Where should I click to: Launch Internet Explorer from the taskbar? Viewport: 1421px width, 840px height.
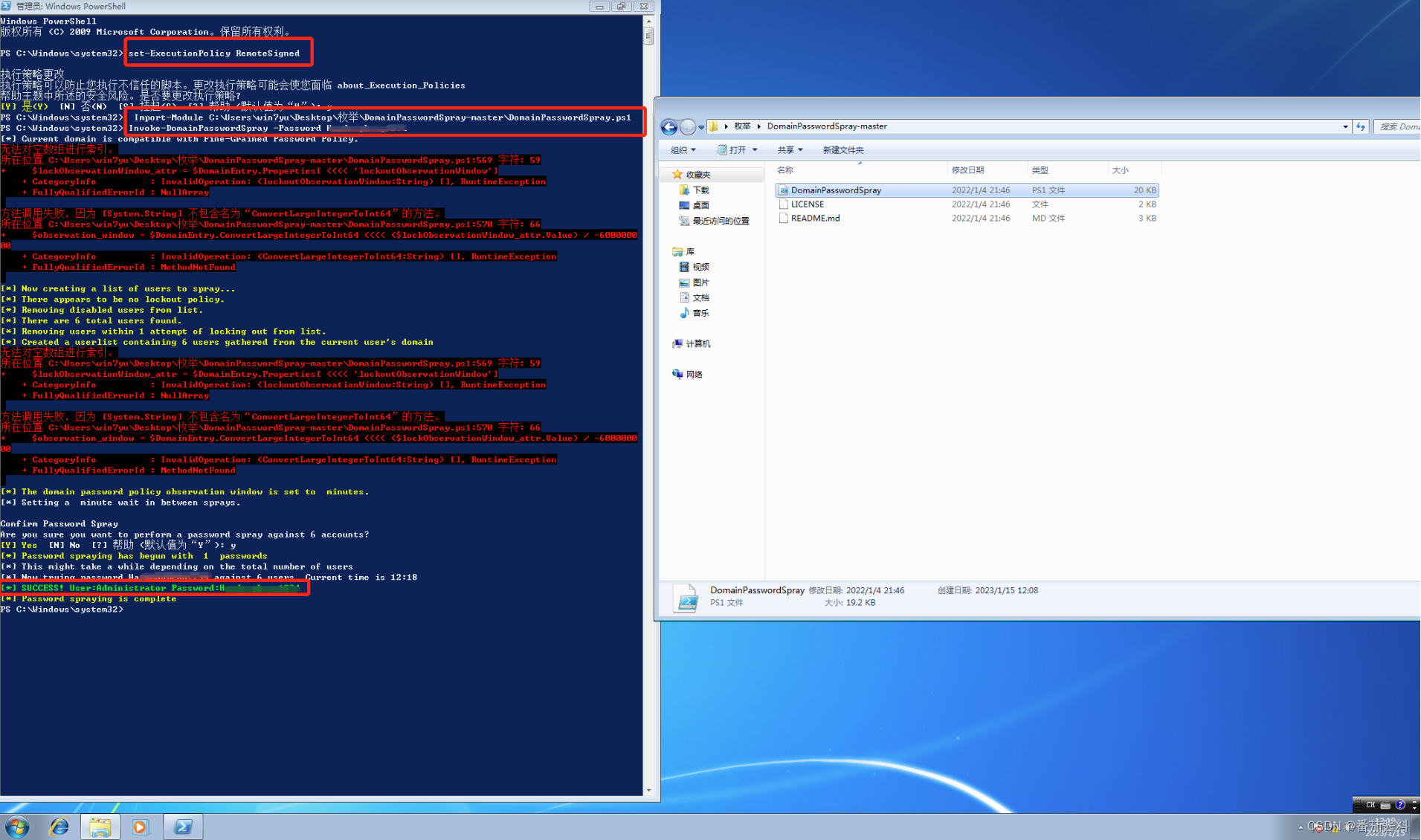[59, 827]
